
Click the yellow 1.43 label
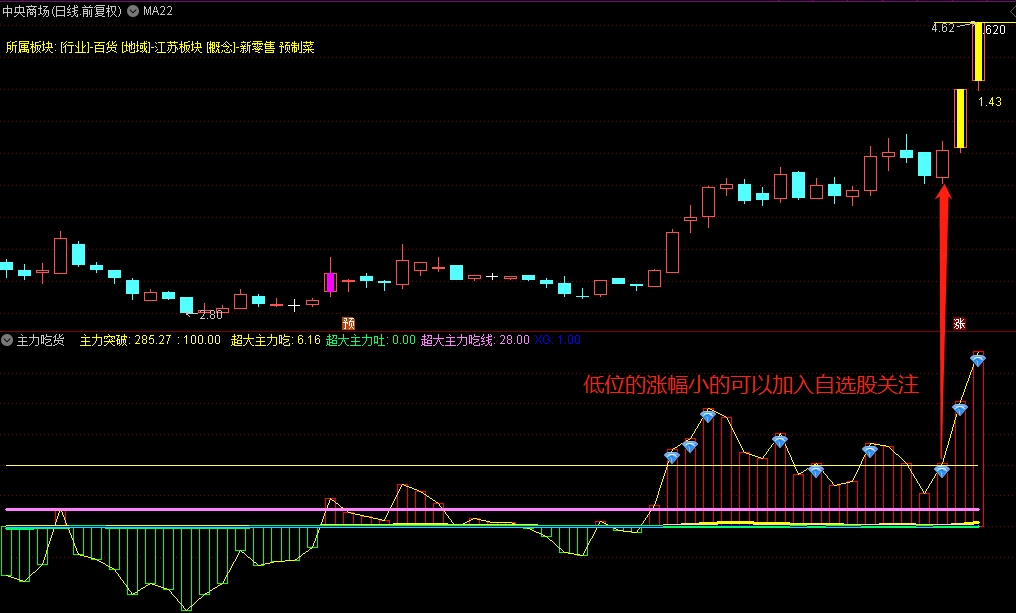tap(989, 102)
